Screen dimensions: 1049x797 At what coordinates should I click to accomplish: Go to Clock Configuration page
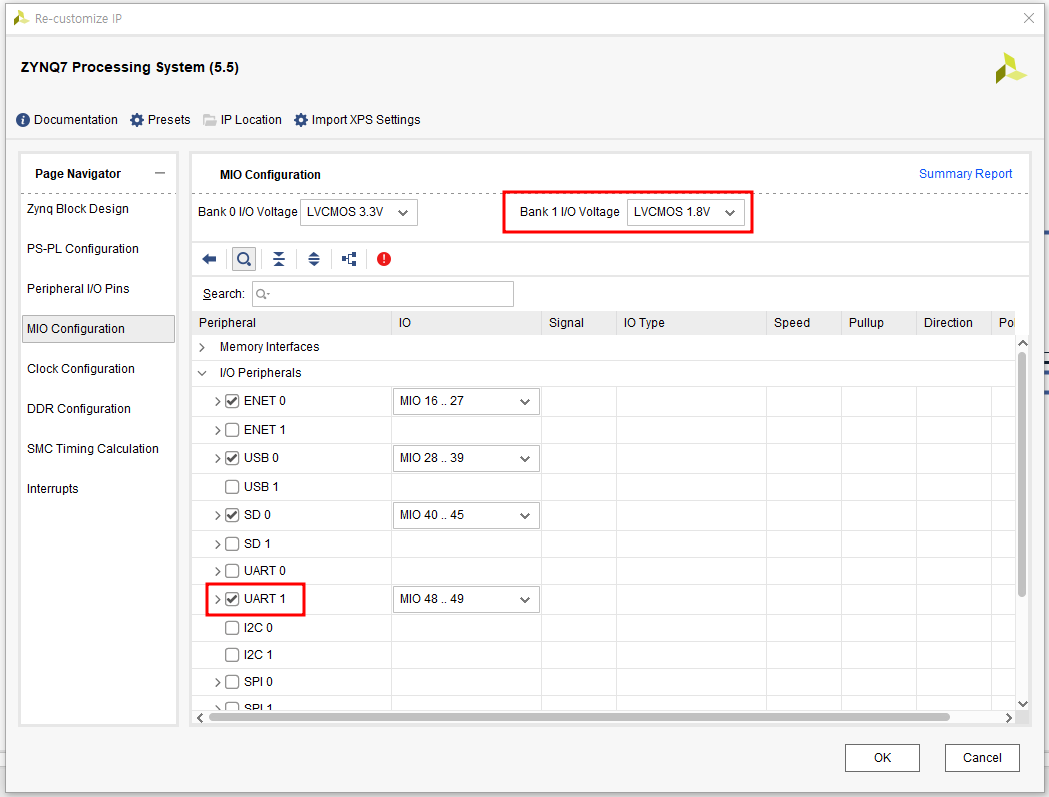tap(81, 369)
